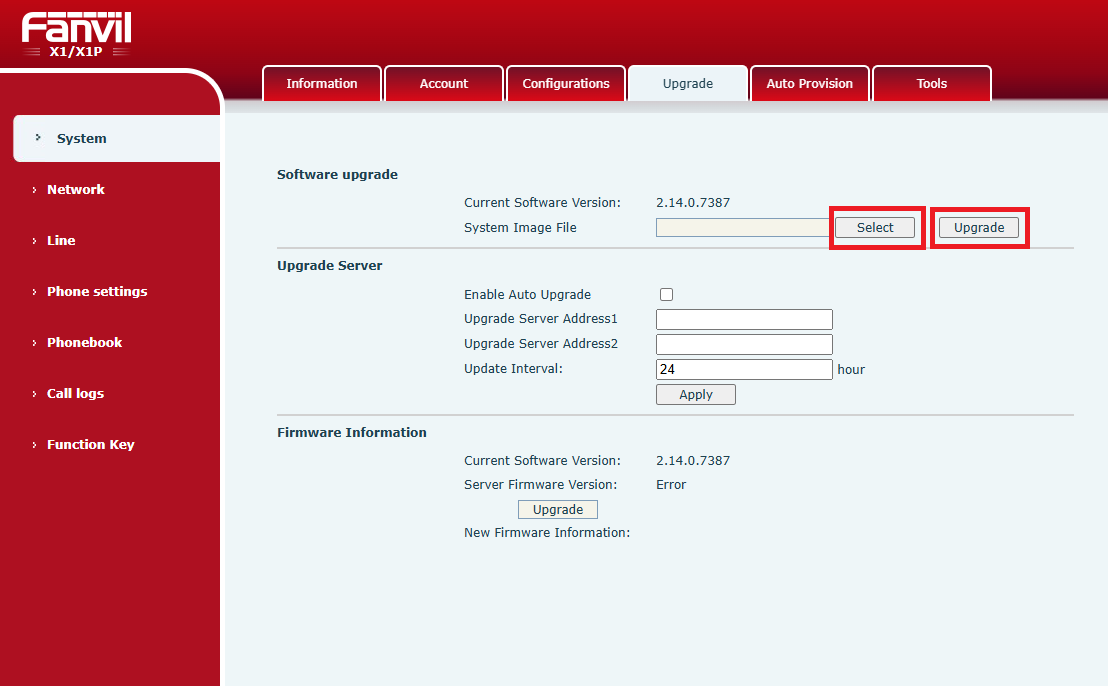This screenshot has height=686, width=1108.
Task: Focus the Upgrade Server Address1 field
Action: [x=744, y=320]
